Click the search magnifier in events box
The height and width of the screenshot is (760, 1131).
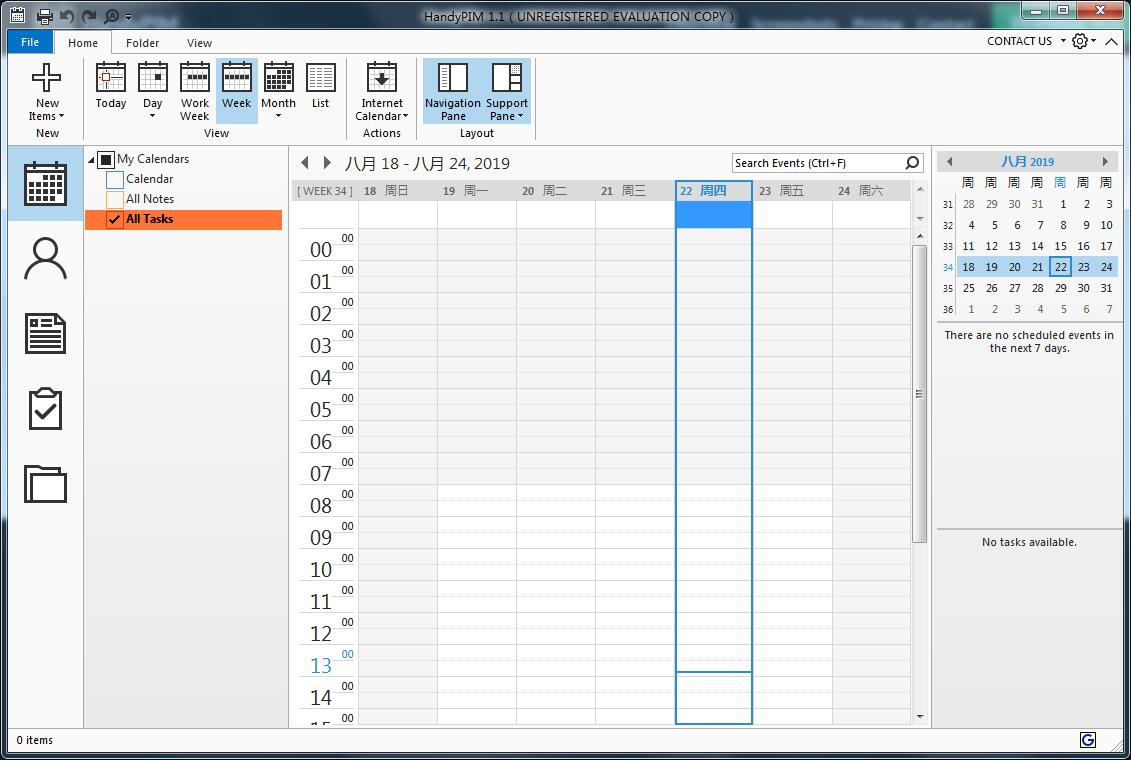pyautogui.click(x=912, y=163)
